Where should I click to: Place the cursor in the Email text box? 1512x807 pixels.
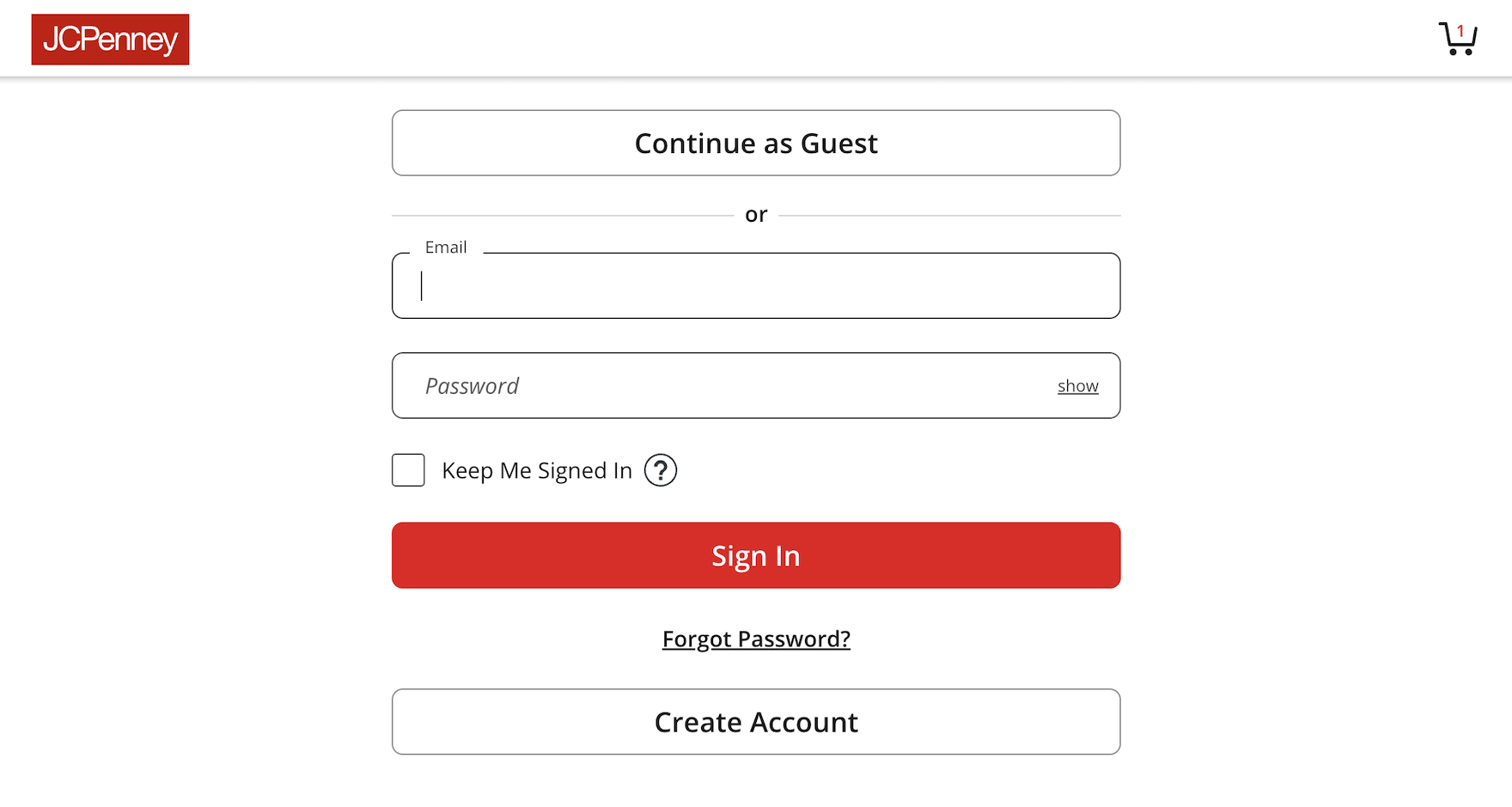756,286
